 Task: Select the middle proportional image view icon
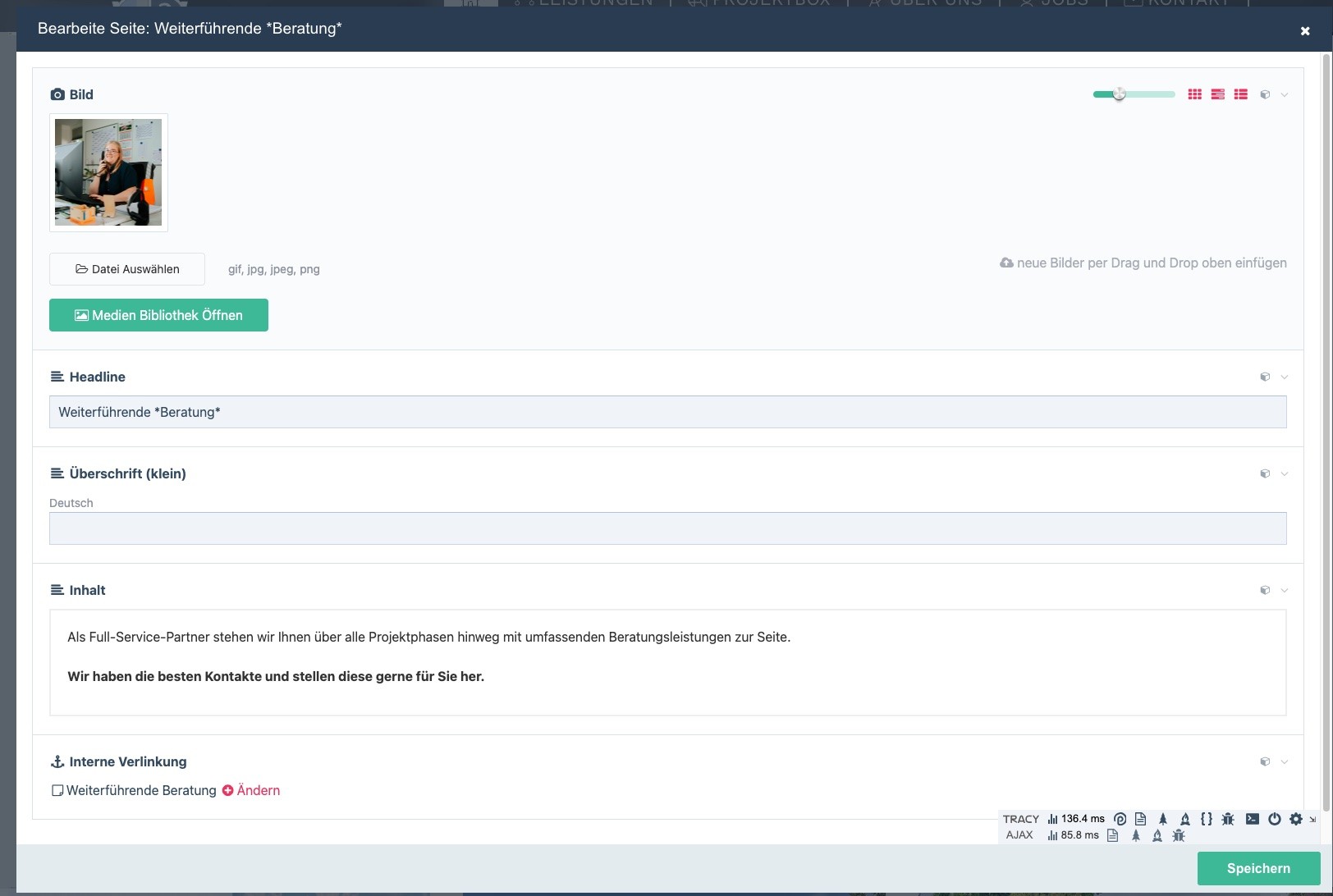coord(1217,94)
